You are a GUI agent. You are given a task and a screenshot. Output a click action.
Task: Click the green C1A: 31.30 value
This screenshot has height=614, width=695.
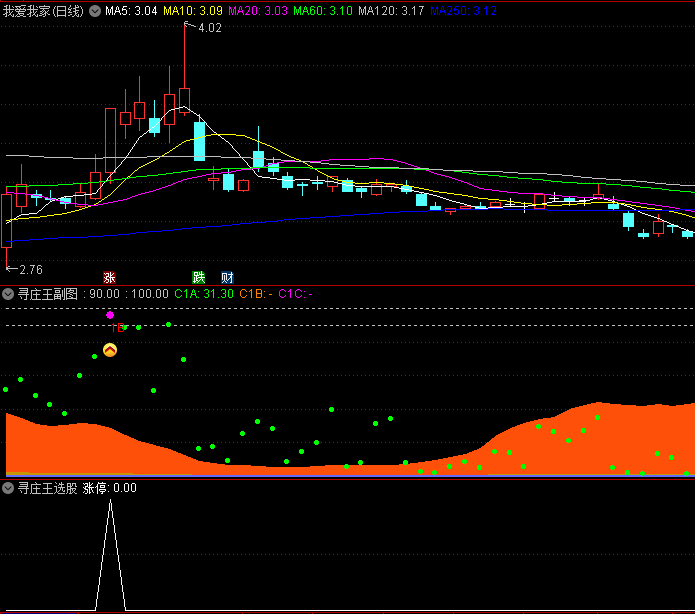(204, 294)
